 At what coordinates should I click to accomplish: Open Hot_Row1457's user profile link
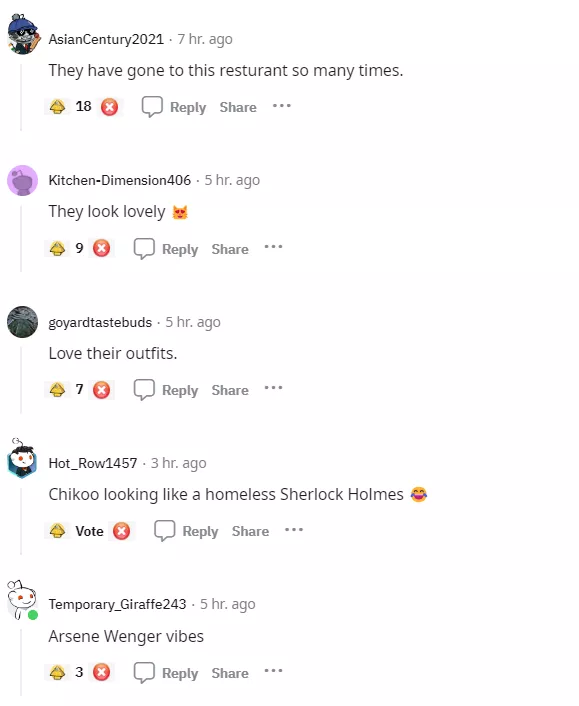93,463
